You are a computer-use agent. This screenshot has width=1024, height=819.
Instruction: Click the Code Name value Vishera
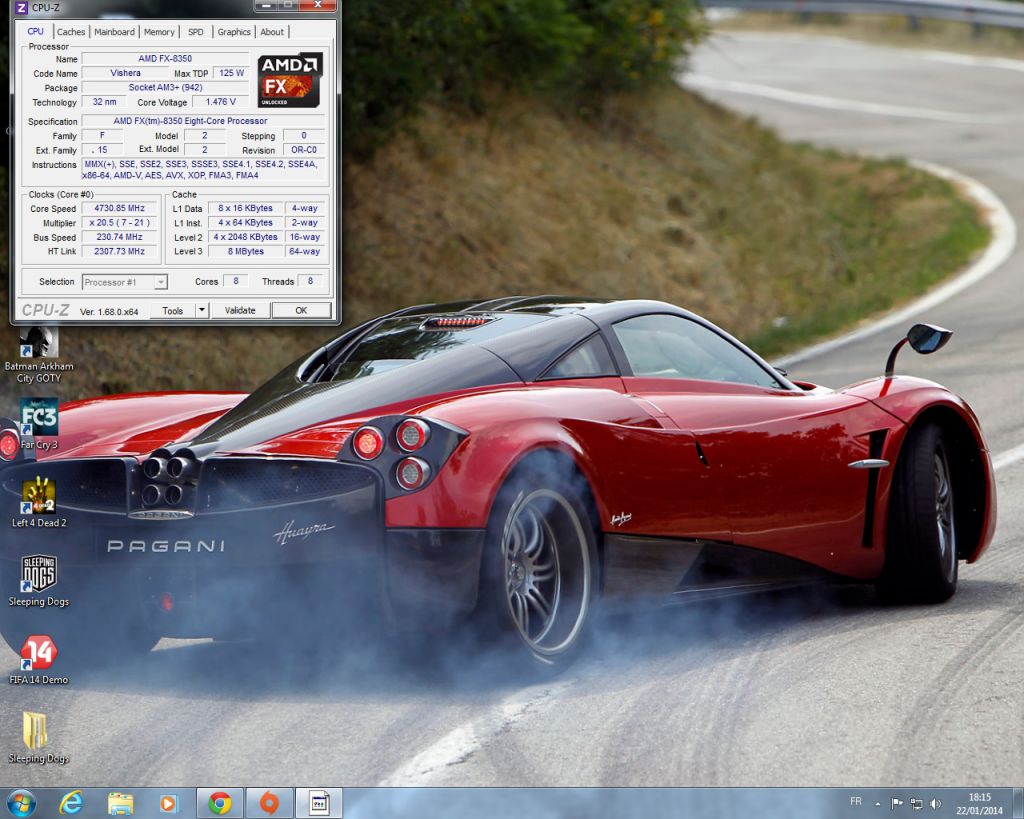125,73
